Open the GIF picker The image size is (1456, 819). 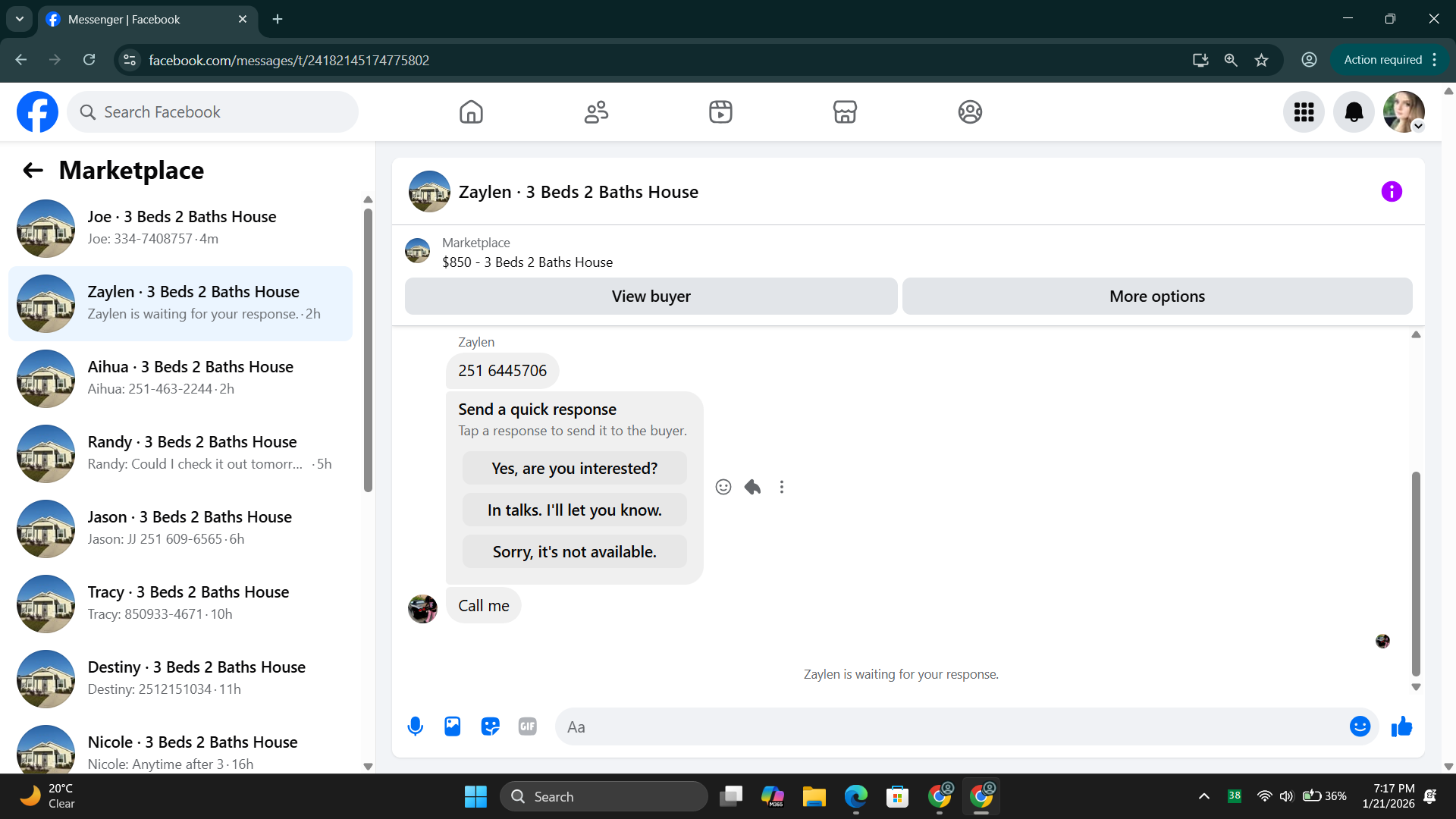pos(528,726)
